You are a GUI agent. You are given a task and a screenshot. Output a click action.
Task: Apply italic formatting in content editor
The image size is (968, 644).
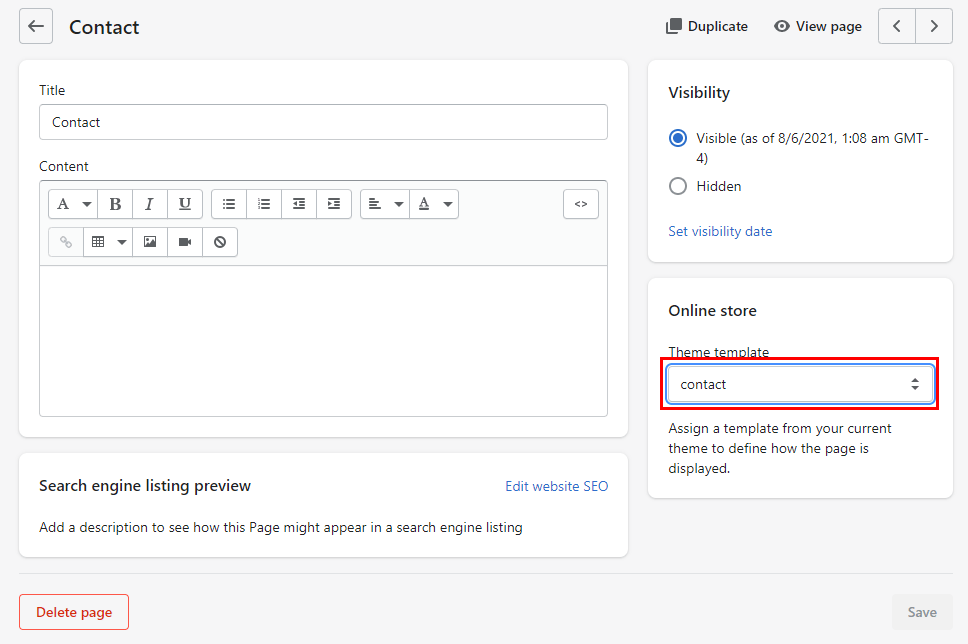(x=149, y=204)
